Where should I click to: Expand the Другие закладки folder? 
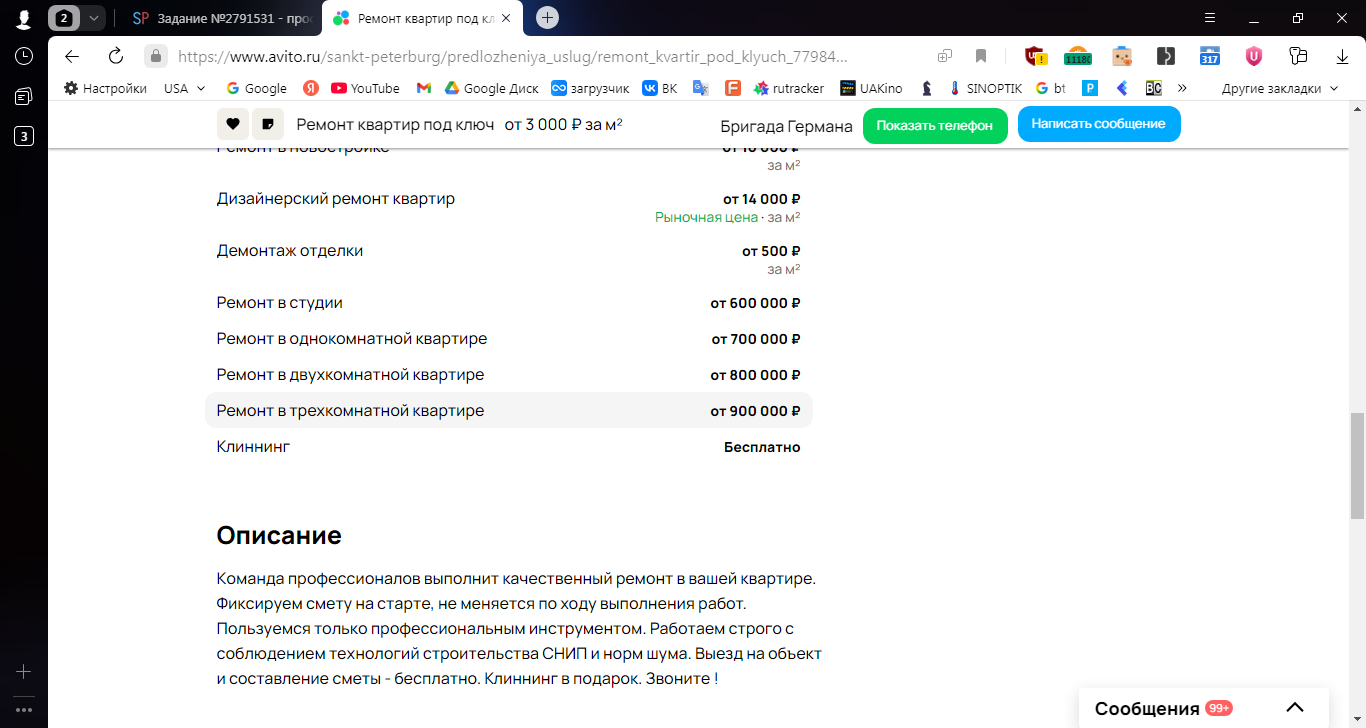1279,88
